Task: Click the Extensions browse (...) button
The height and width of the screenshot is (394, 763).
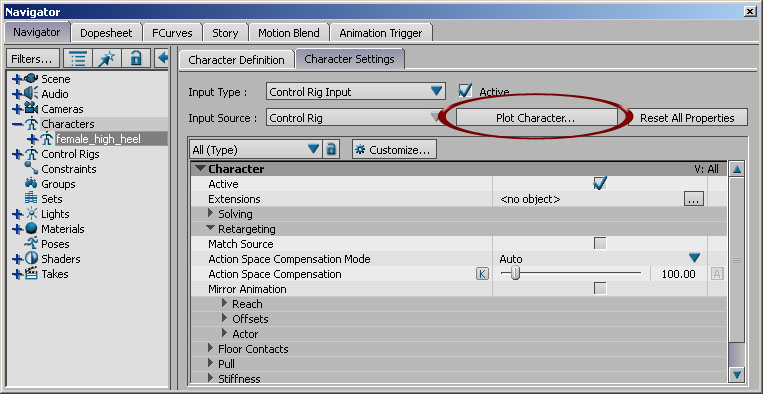Action: pyautogui.click(x=694, y=198)
